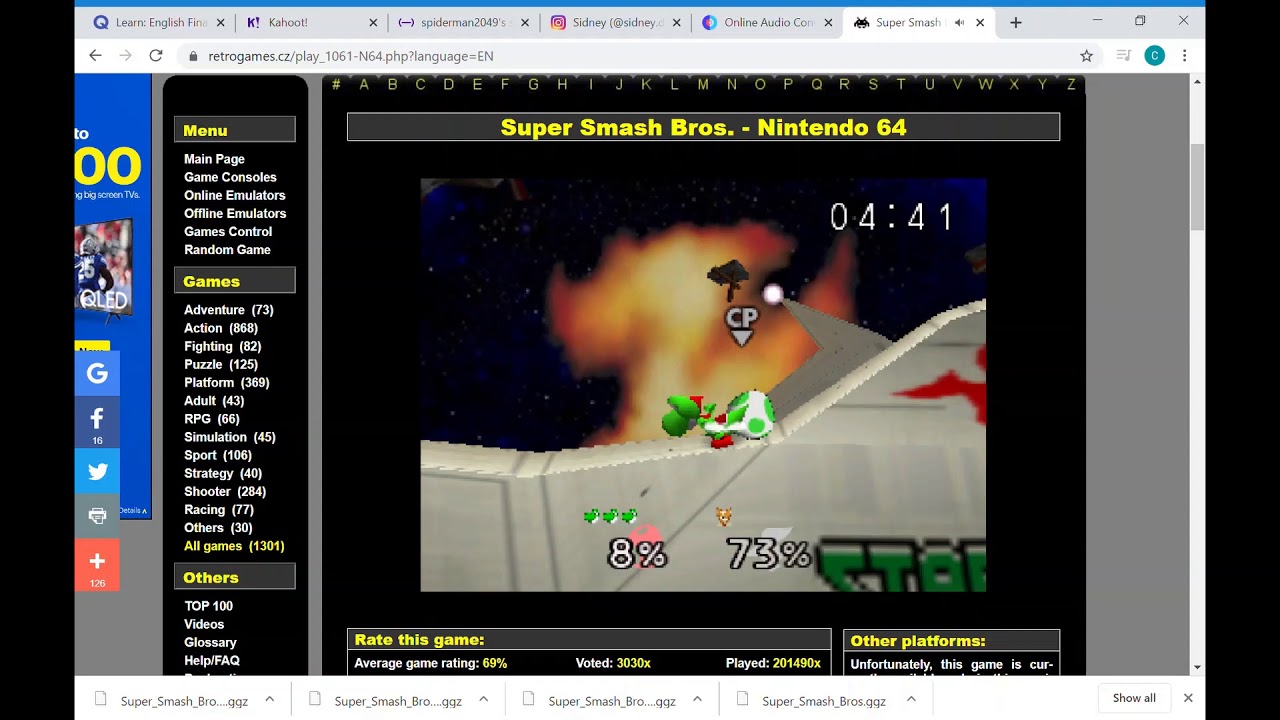Open Random Game link

tap(227, 249)
